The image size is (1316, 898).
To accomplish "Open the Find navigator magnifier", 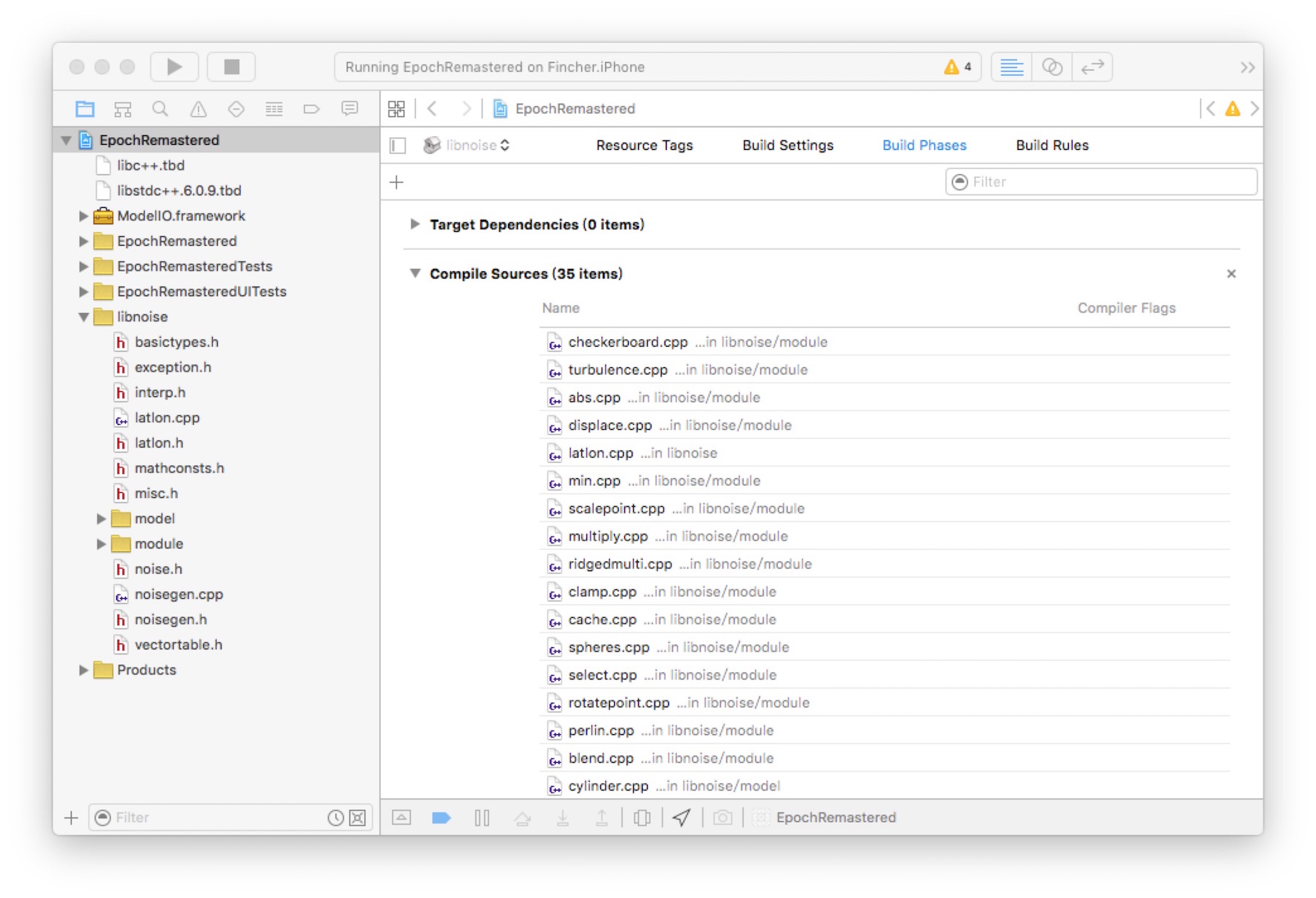I will coord(160,109).
